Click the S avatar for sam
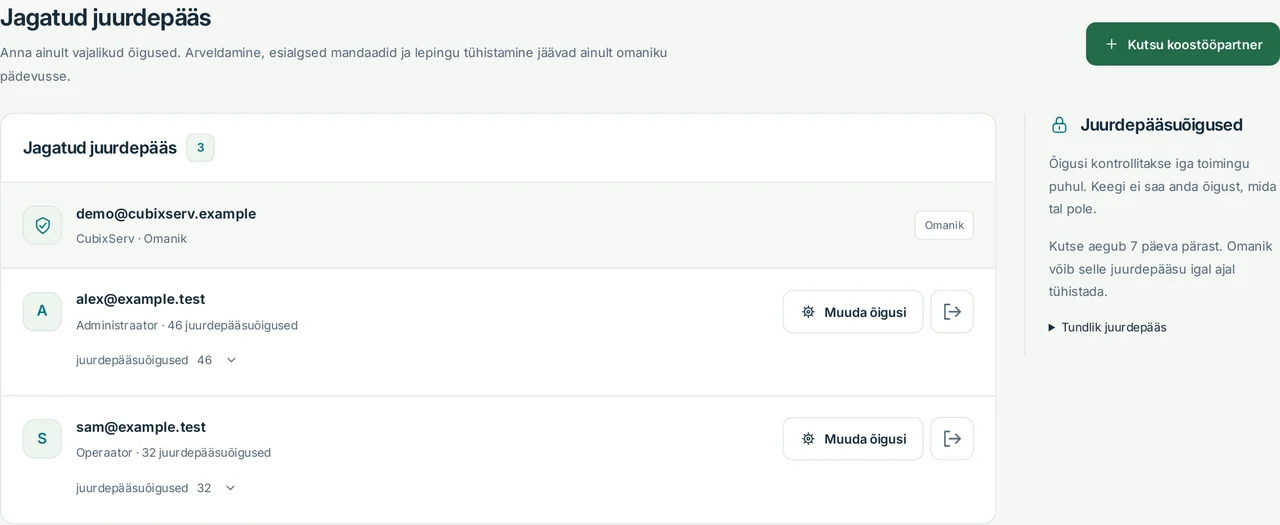The width and height of the screenshot is (1280, 525). pos(42,438)
